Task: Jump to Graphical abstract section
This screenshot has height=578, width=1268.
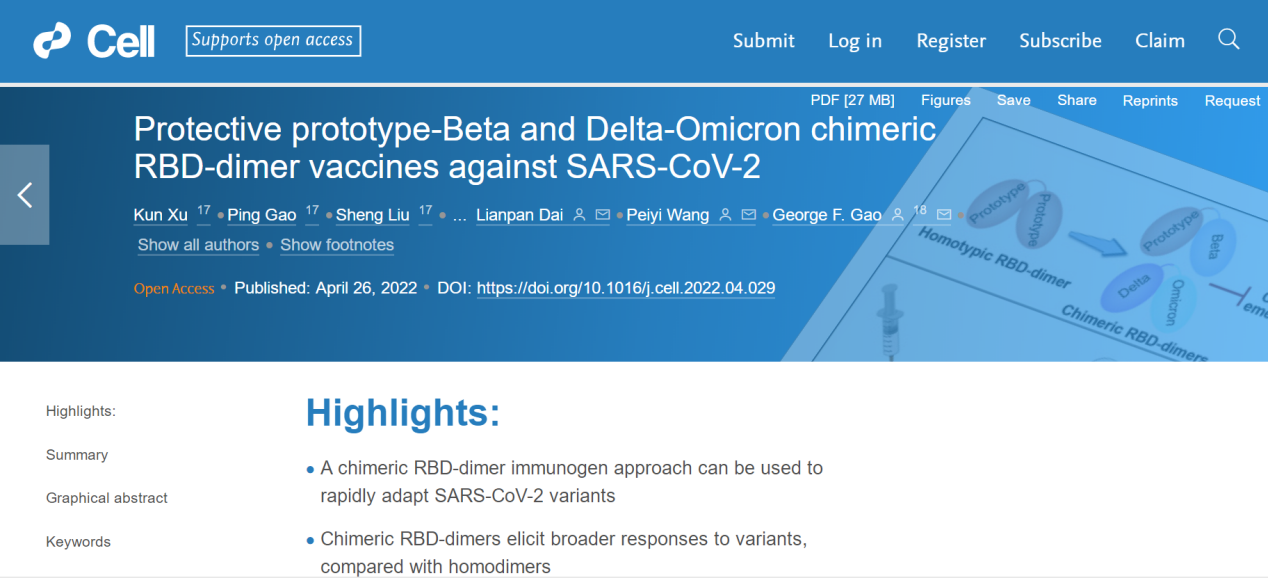Action: coord(107,498)
